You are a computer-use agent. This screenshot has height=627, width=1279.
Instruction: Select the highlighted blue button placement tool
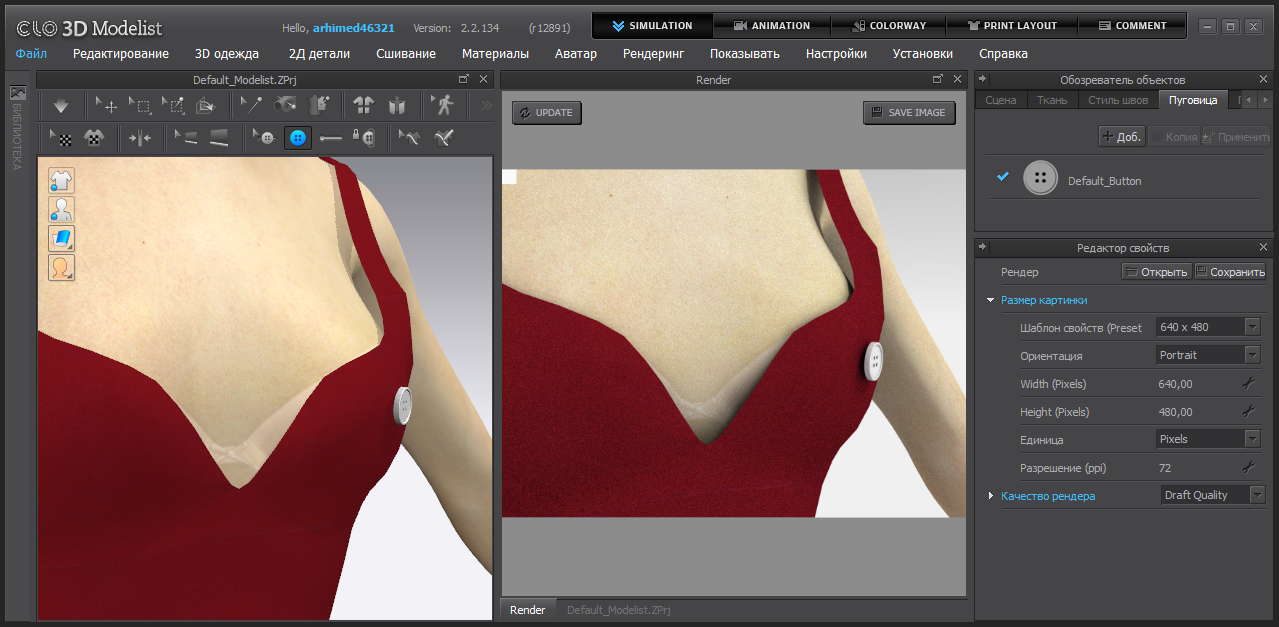pyautogui.click(x=297, y=138)
